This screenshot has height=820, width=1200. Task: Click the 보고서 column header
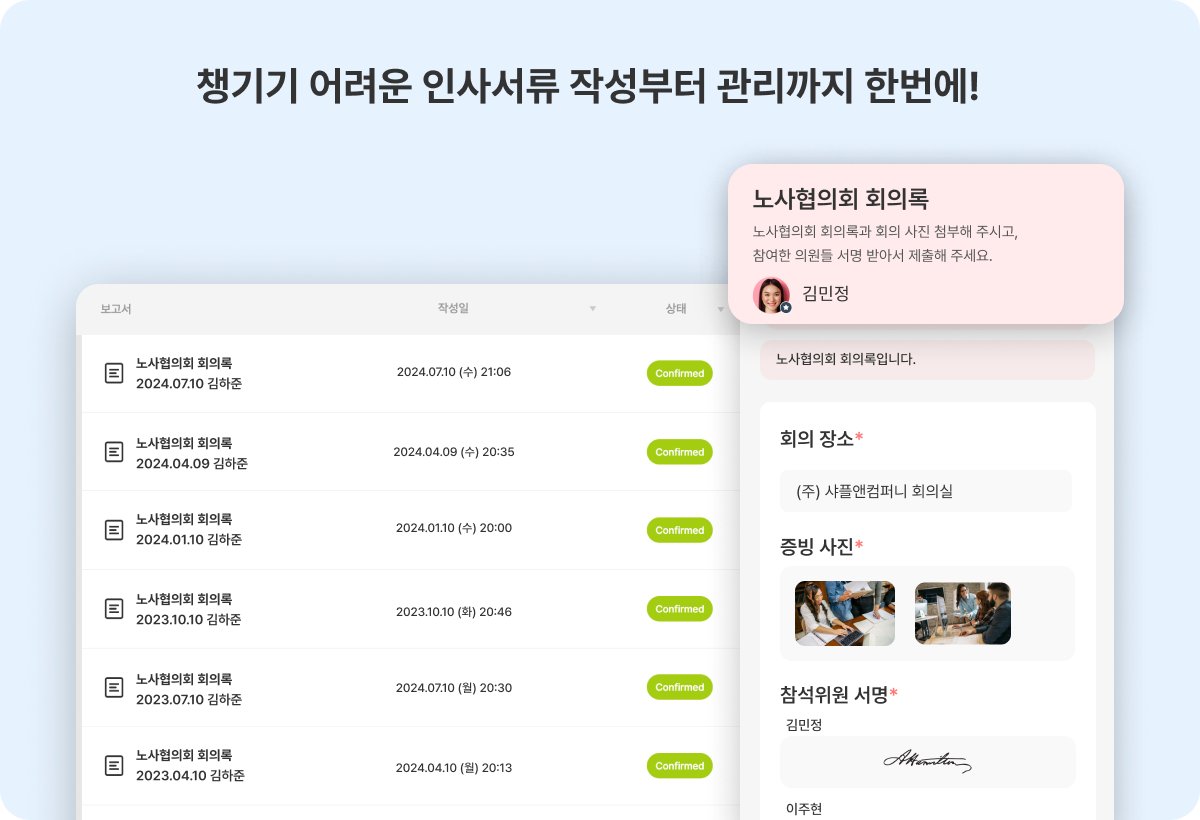116,309
